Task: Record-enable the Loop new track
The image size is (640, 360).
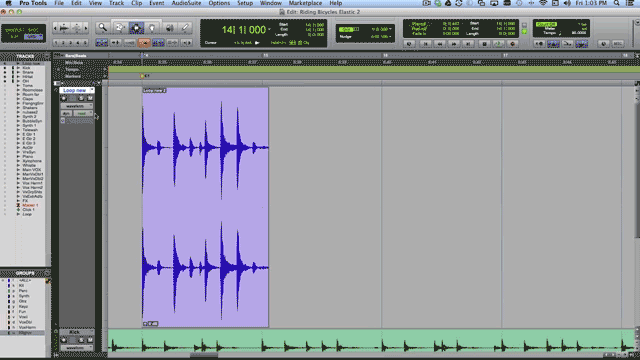Action: point(64,98)
